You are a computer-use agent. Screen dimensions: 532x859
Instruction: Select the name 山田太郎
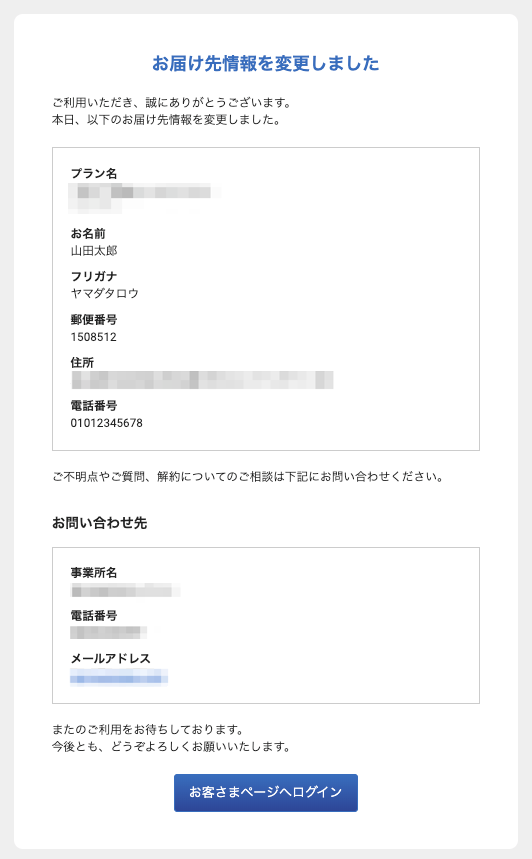94,251
